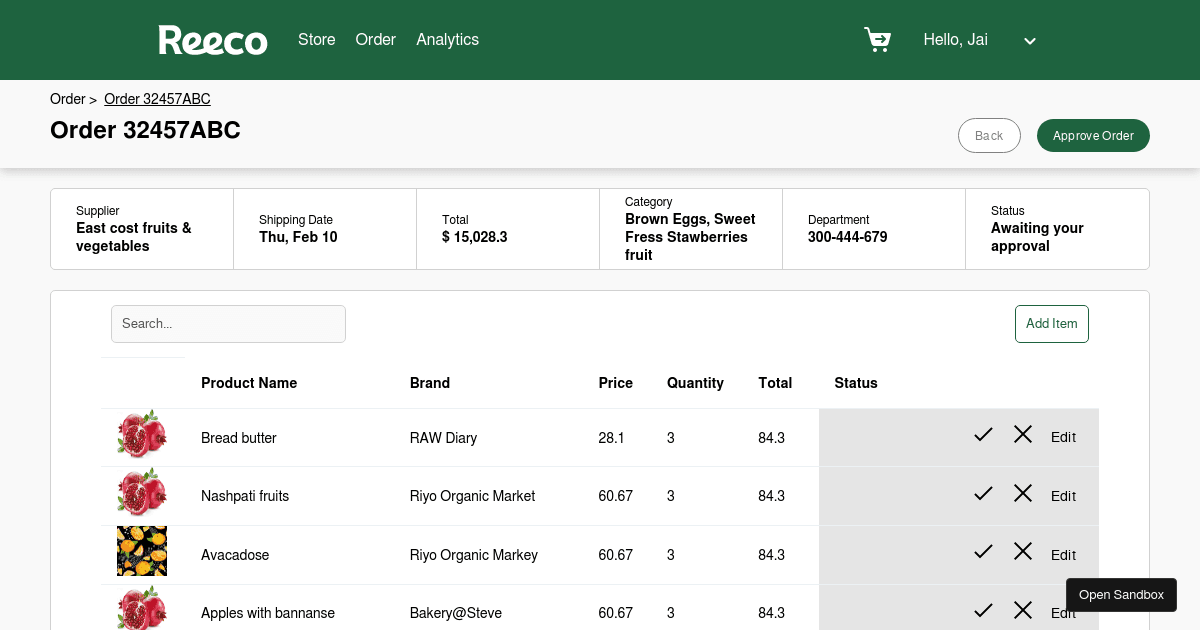View the Nashpati fruits product image
Image resolution: width=1200 pixels, height=630 pixels.
point(142,493)
